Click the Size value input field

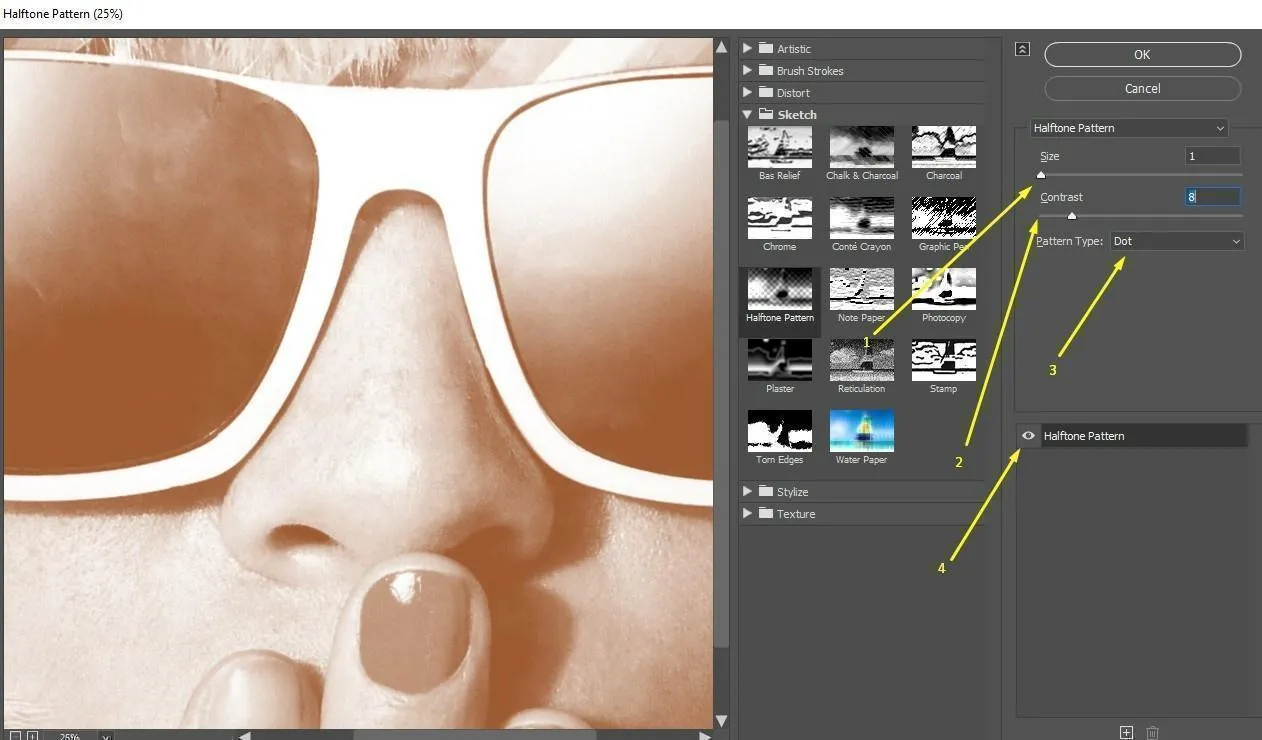pos(1212,156)
